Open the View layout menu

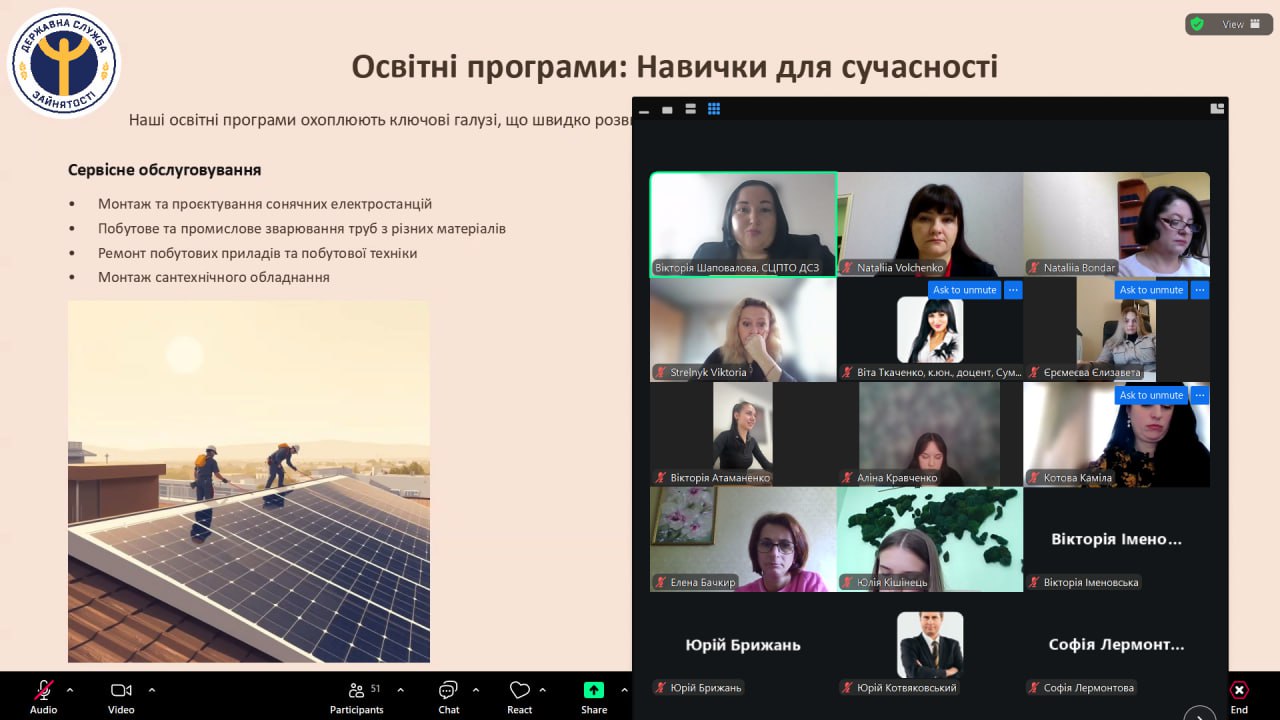(1241, 24)
